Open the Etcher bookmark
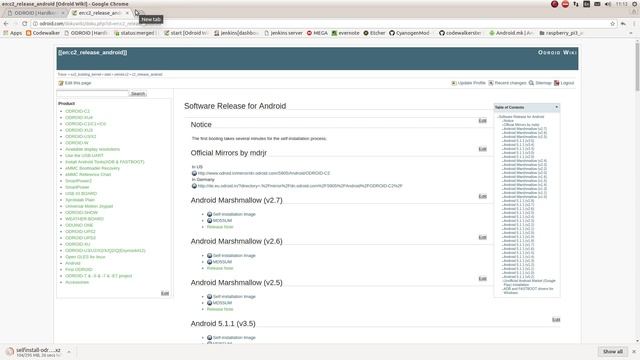This screenshot has height=360, width=640. pyautogui.click(x=374, y=33)
